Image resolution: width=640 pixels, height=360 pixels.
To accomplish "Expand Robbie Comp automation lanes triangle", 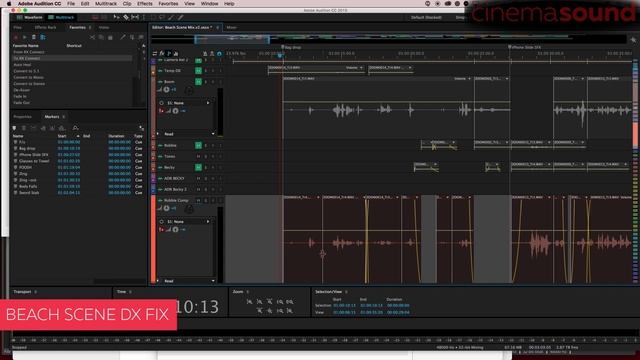I will coord(158,281).
